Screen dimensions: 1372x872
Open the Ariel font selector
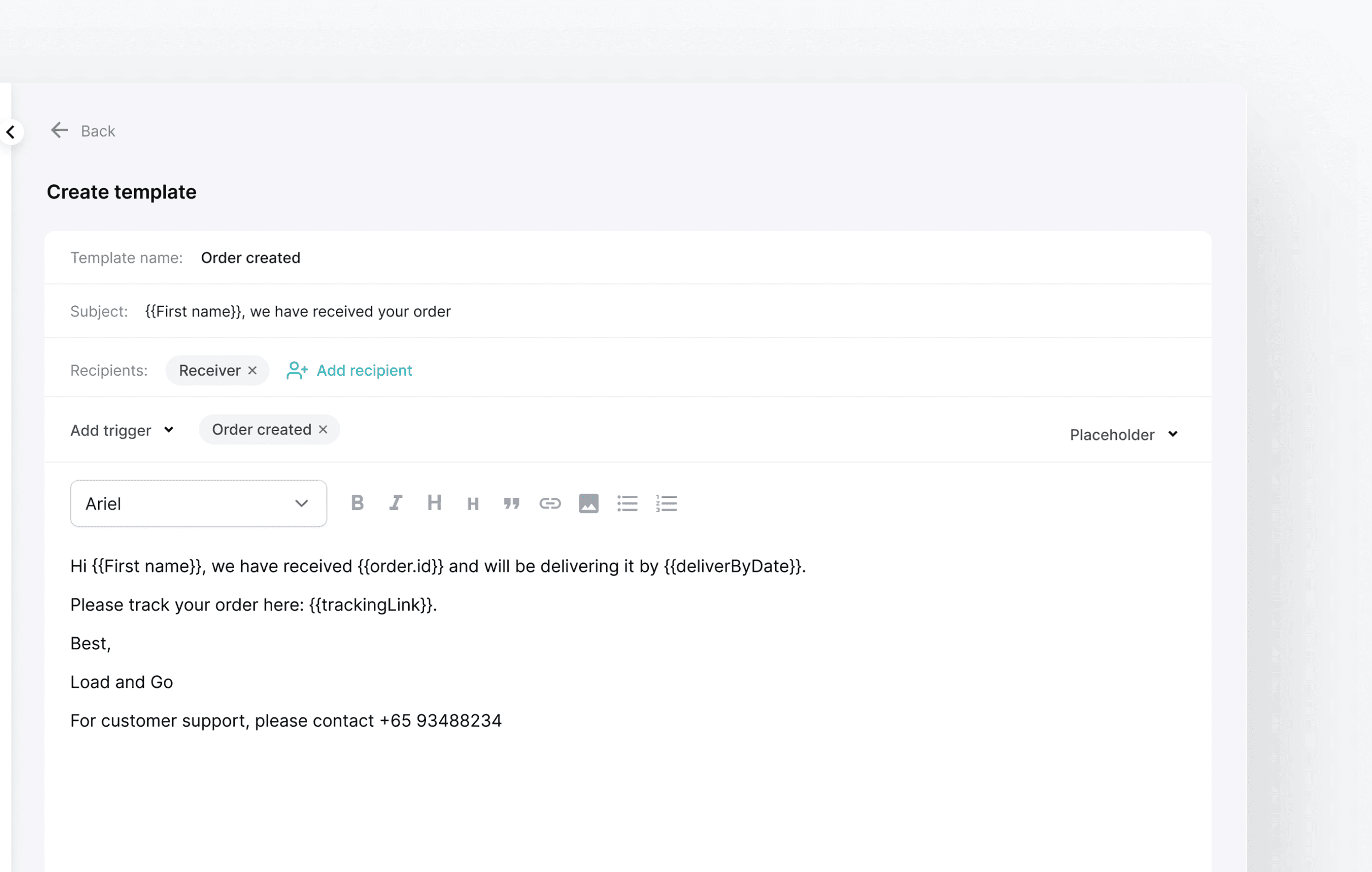click(198, 504)
